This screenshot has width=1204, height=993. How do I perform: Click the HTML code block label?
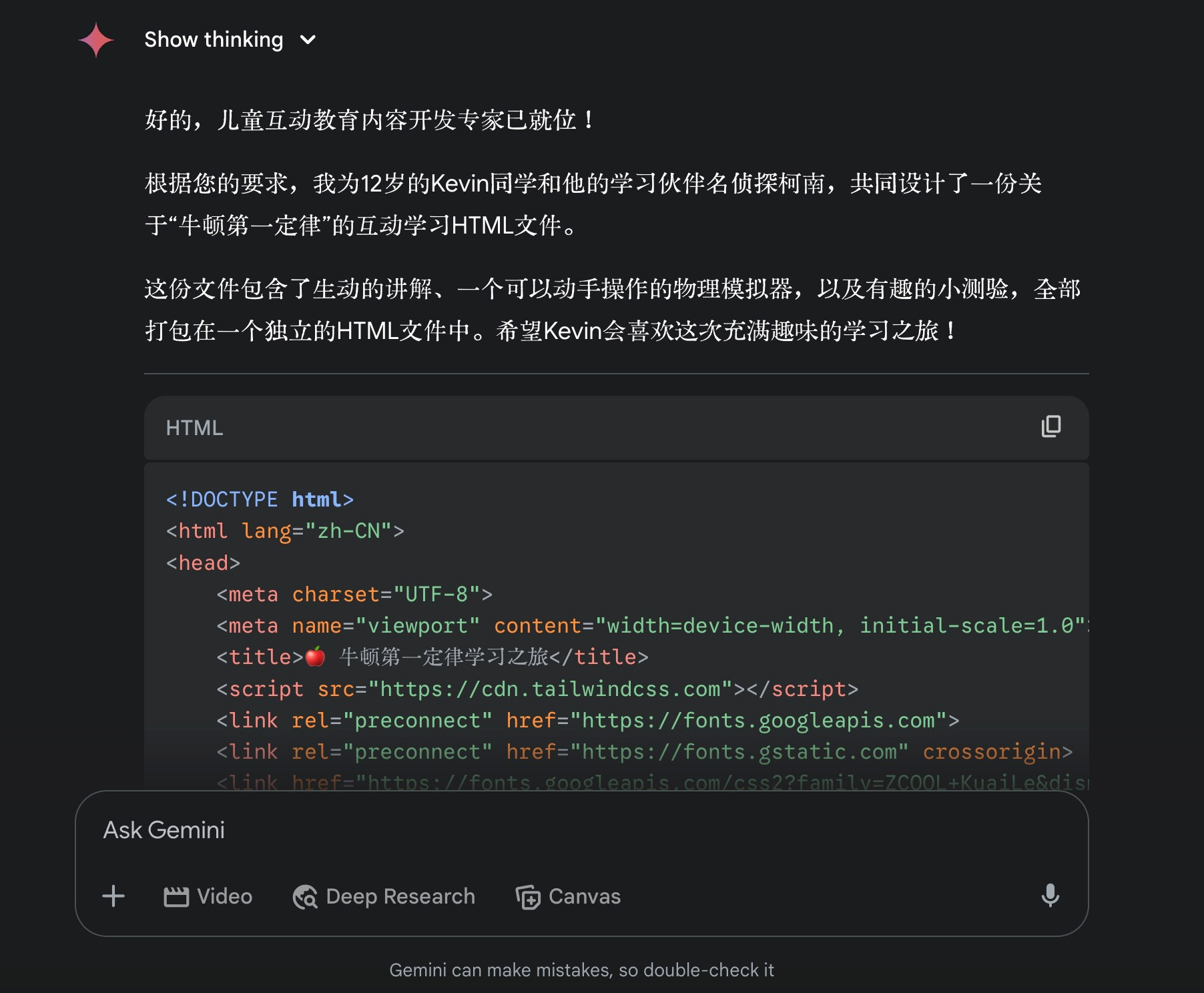tap(194, 428)
